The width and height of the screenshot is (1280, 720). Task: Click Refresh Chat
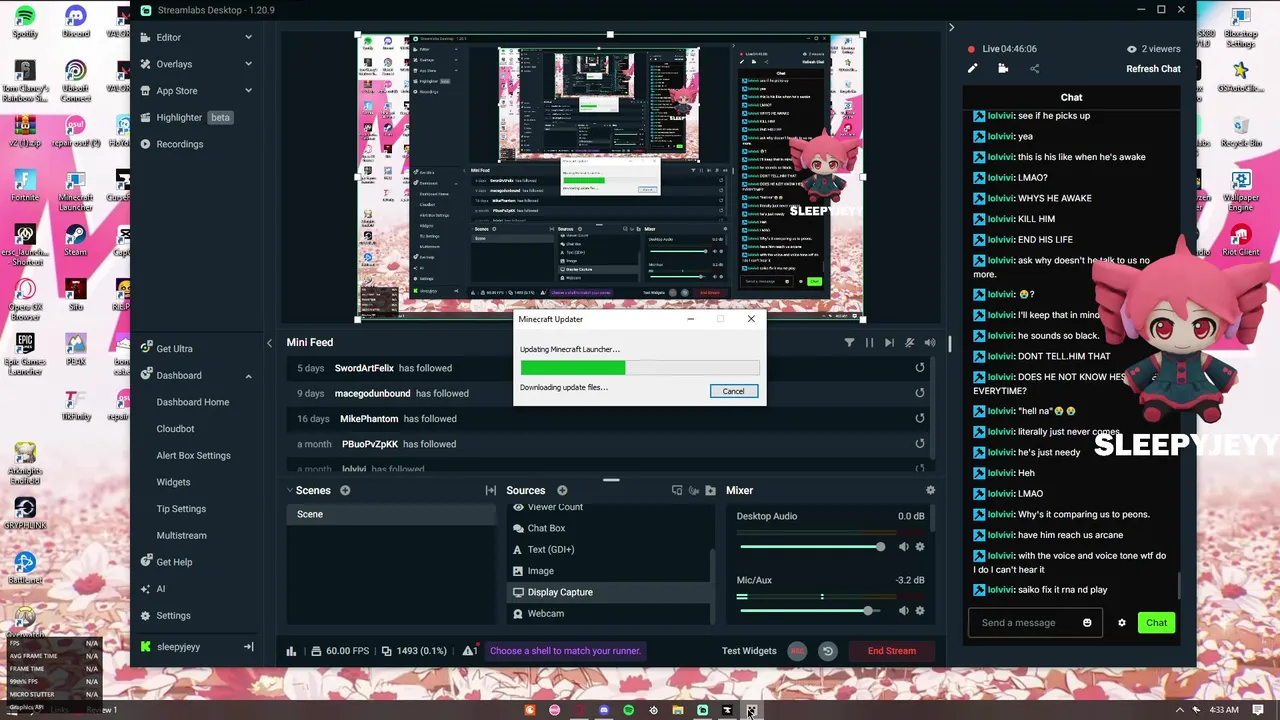1153,69
